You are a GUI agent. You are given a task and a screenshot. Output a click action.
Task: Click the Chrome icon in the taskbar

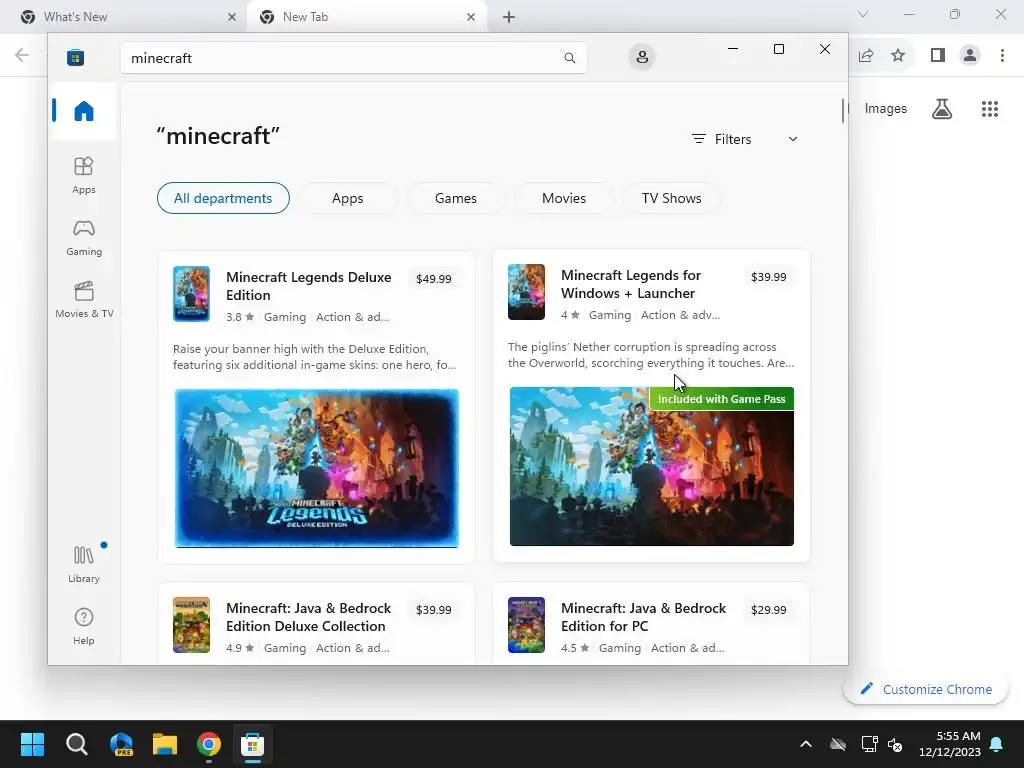click(x=209, y=744)
